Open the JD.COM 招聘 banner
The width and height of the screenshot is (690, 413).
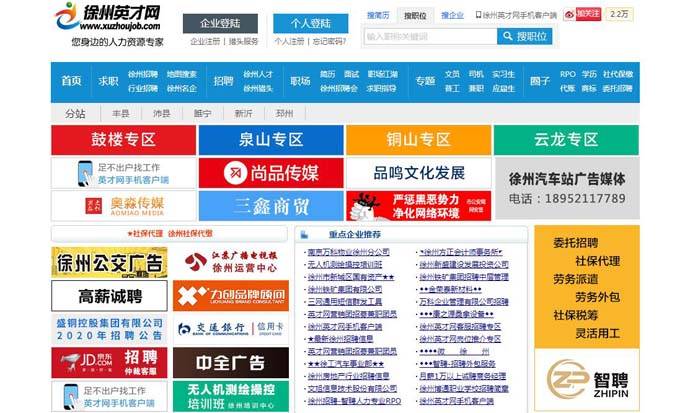point(109,362)
